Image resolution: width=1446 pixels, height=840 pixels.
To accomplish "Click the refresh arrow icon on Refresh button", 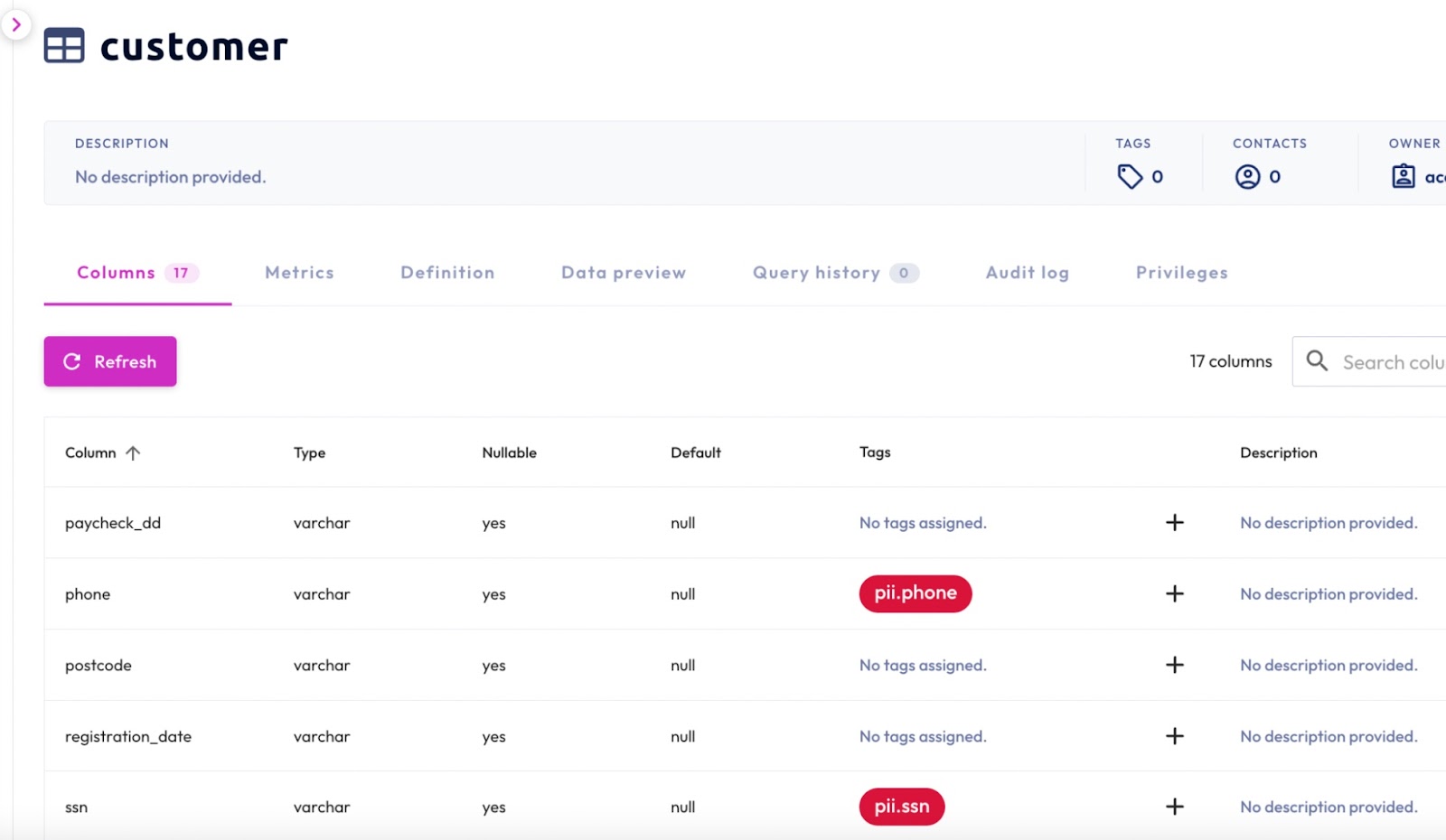I will (71, 361).
